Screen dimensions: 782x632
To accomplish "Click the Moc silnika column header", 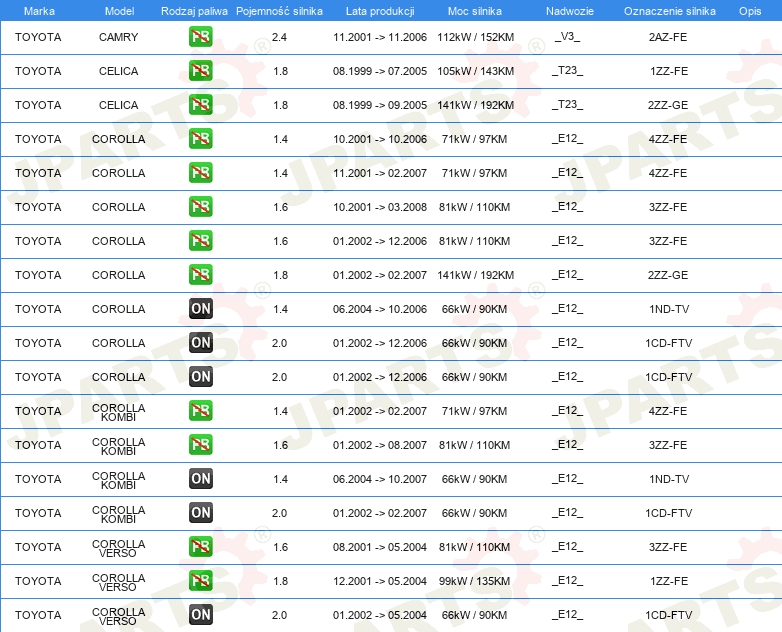I will 475,11.
